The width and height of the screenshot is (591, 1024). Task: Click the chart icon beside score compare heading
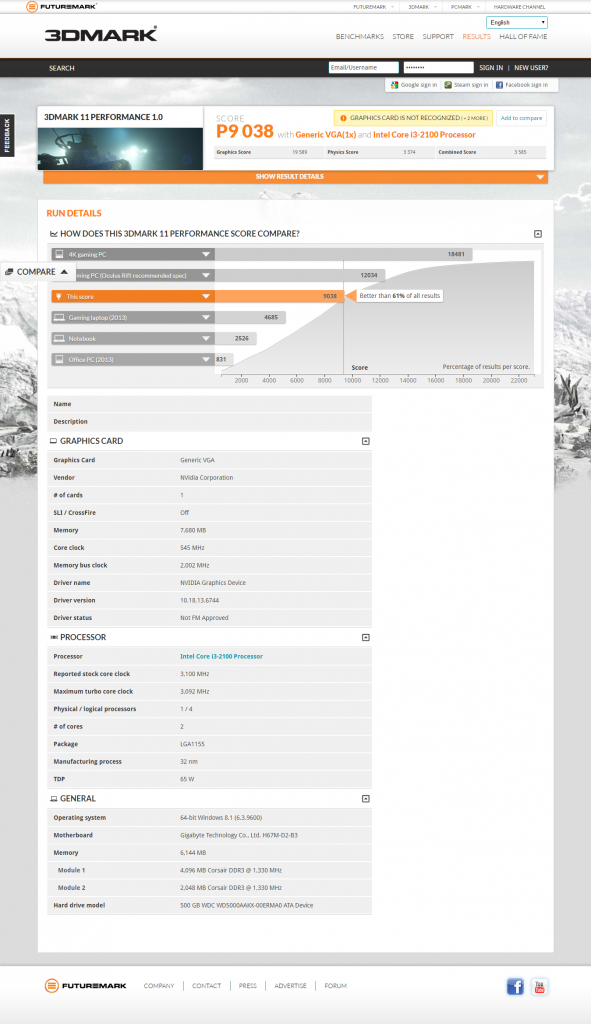point(54,234)
